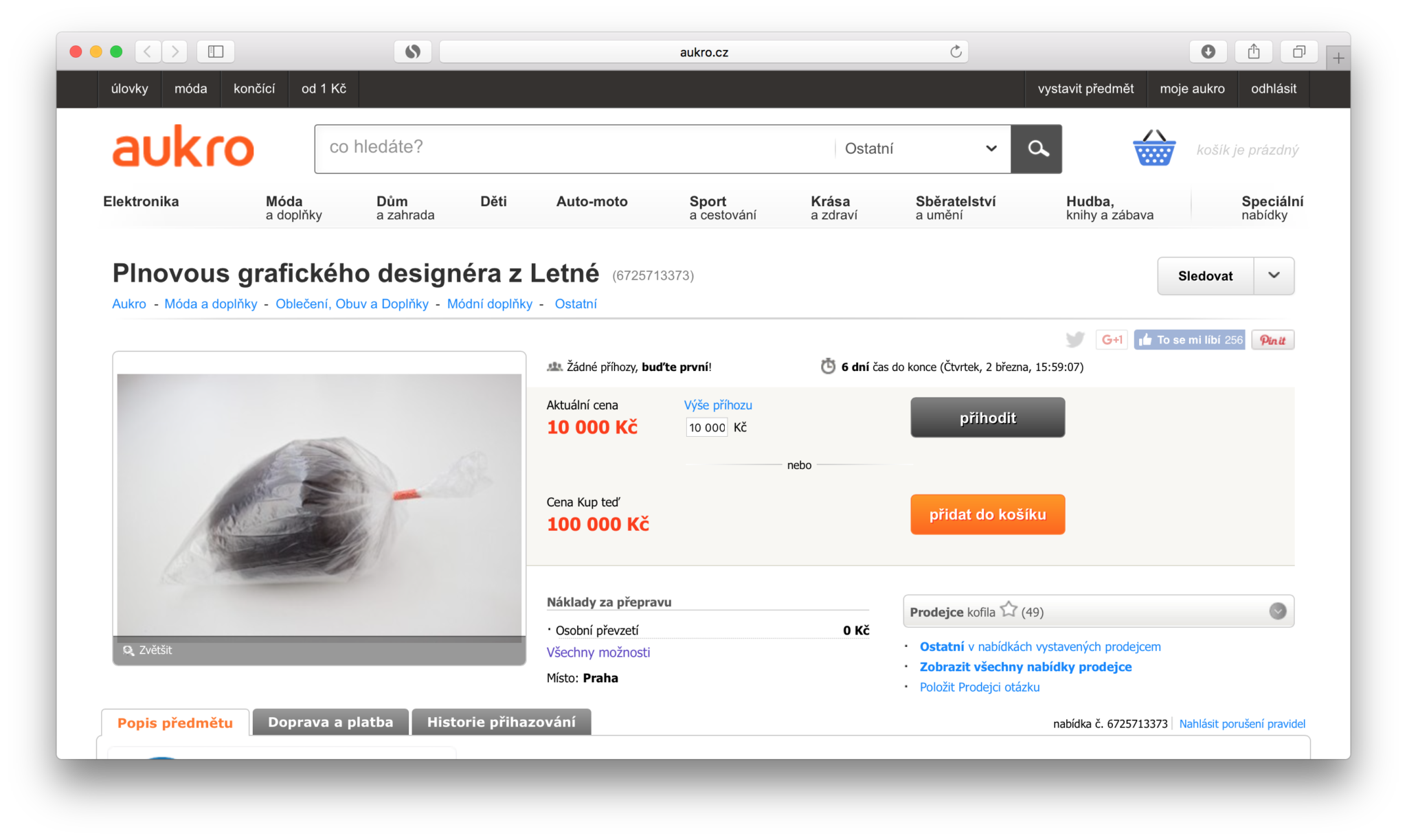This screenshot has height=840, width=1407.
Task: Reload the page in Safari
Action: pos(956,52)
